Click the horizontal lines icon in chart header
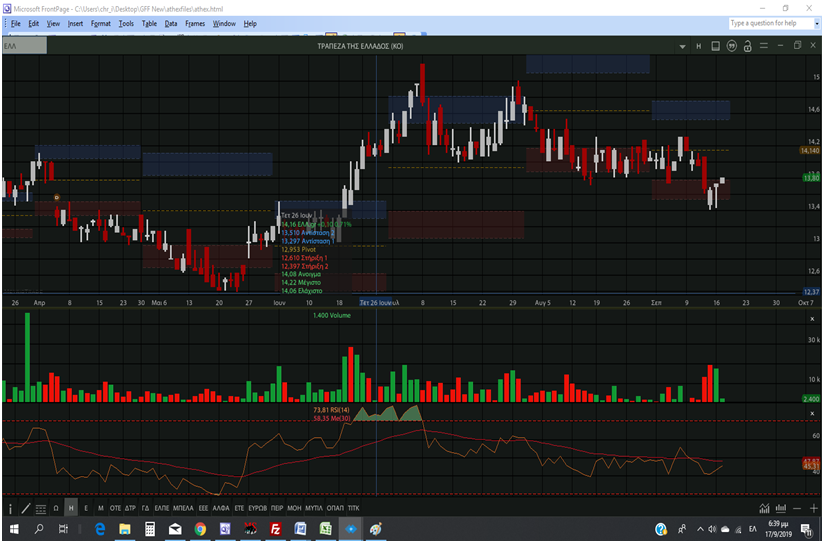This screenshot has height=543, width=824. [763, 45]
